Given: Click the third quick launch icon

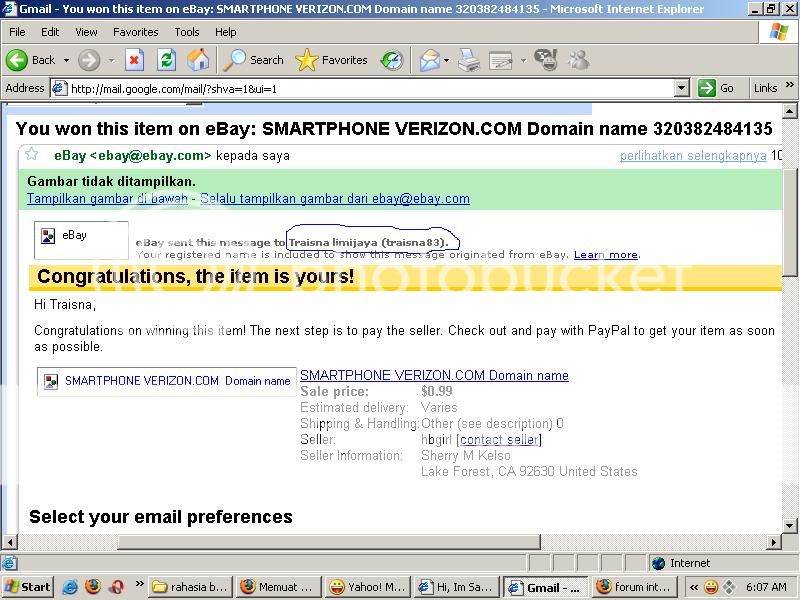Looking at the screenshot, I should (116, 587).
